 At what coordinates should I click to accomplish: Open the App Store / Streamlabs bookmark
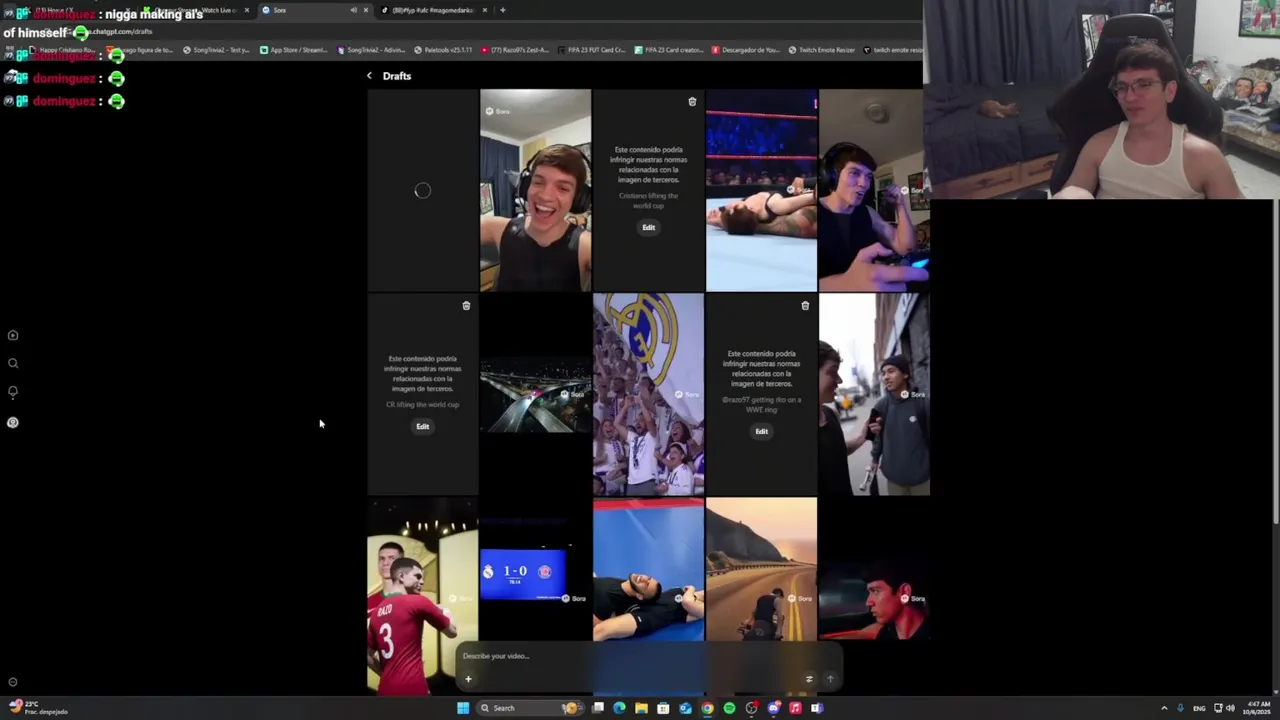tap(293, 50)
